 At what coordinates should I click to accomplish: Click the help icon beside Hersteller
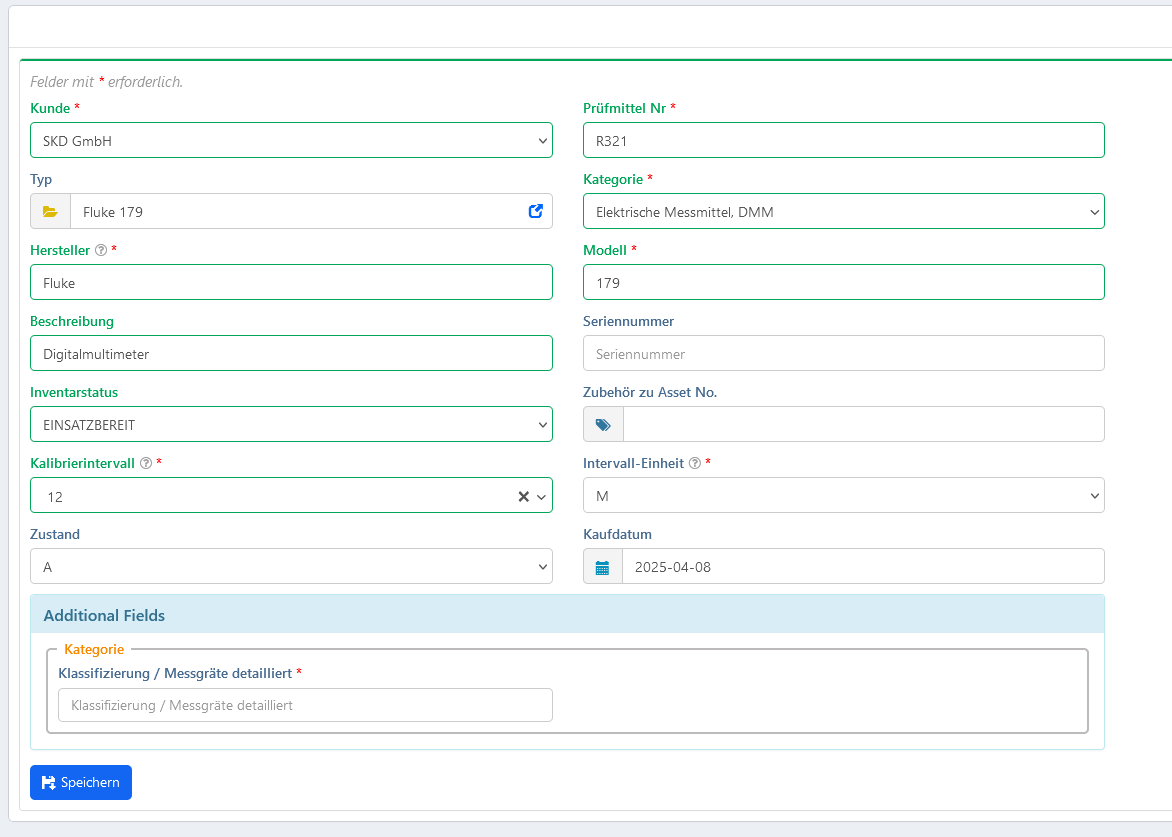pyautogui.click(x=100, y=250)
